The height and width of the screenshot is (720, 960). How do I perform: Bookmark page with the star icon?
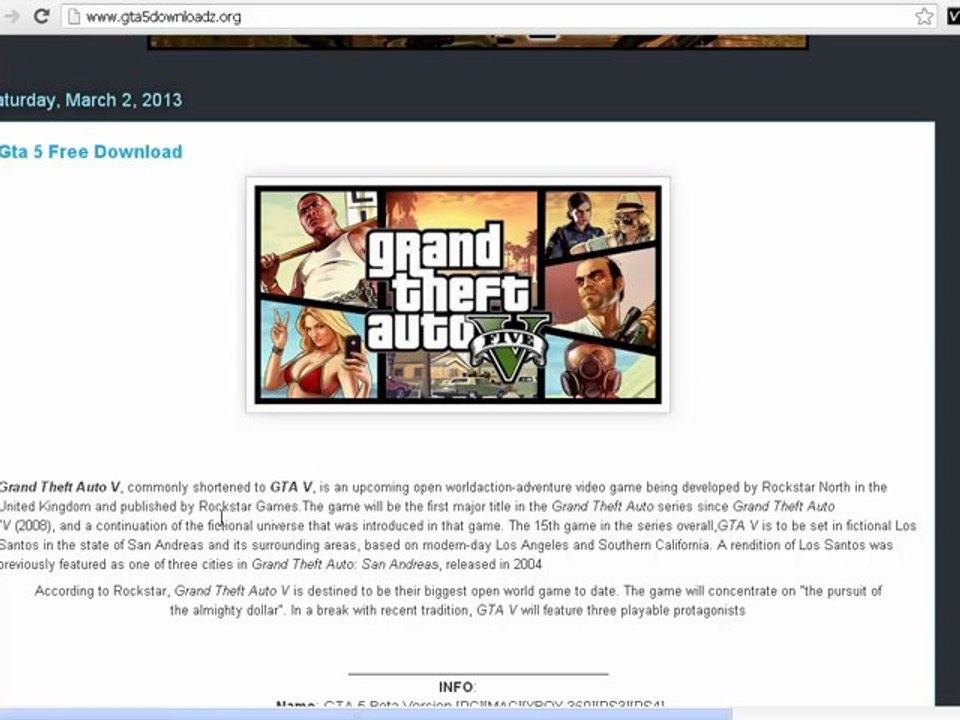pyautogui.click(x=924, y=17)
